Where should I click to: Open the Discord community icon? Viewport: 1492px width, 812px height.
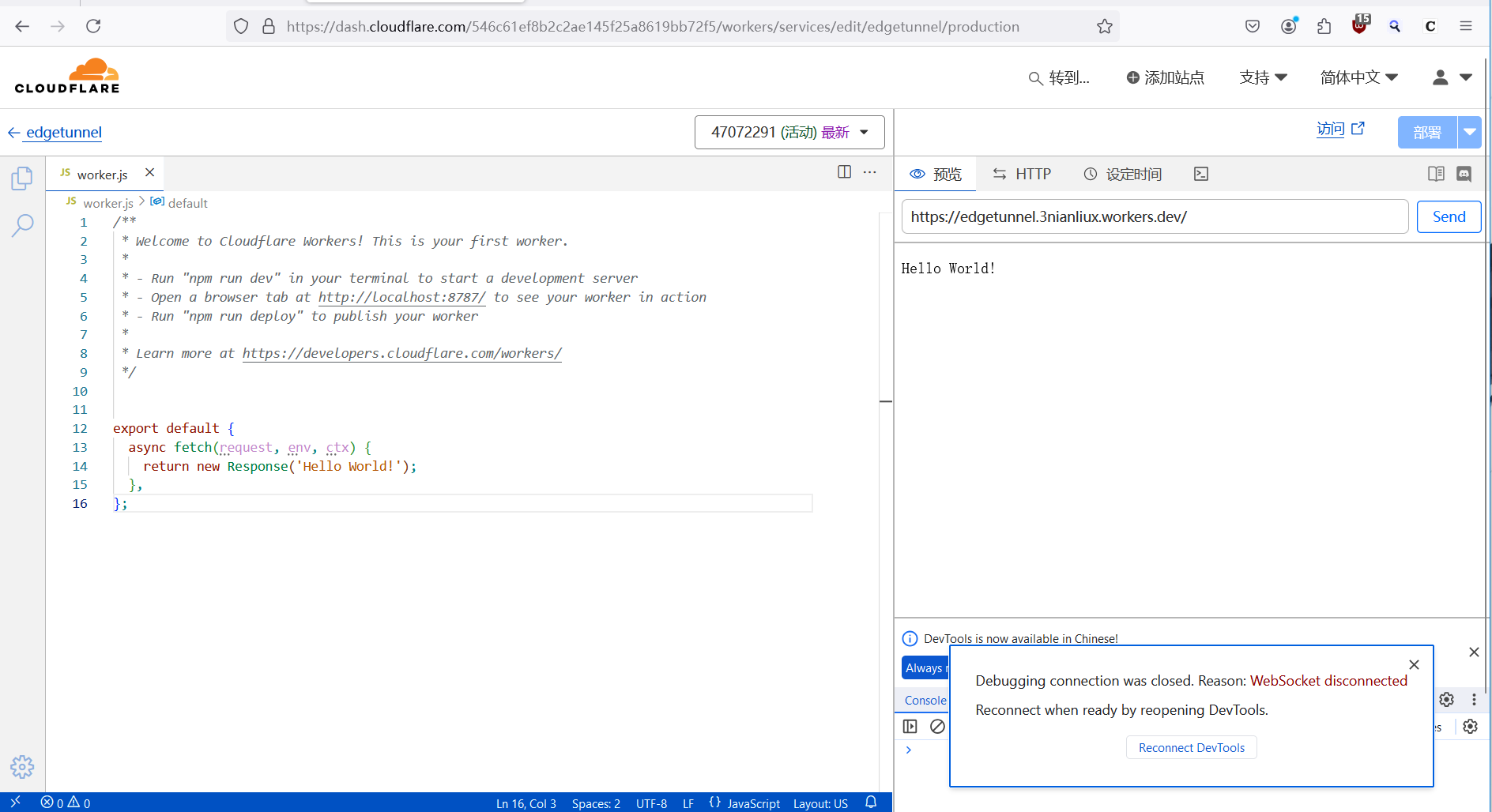point(1464,174)
